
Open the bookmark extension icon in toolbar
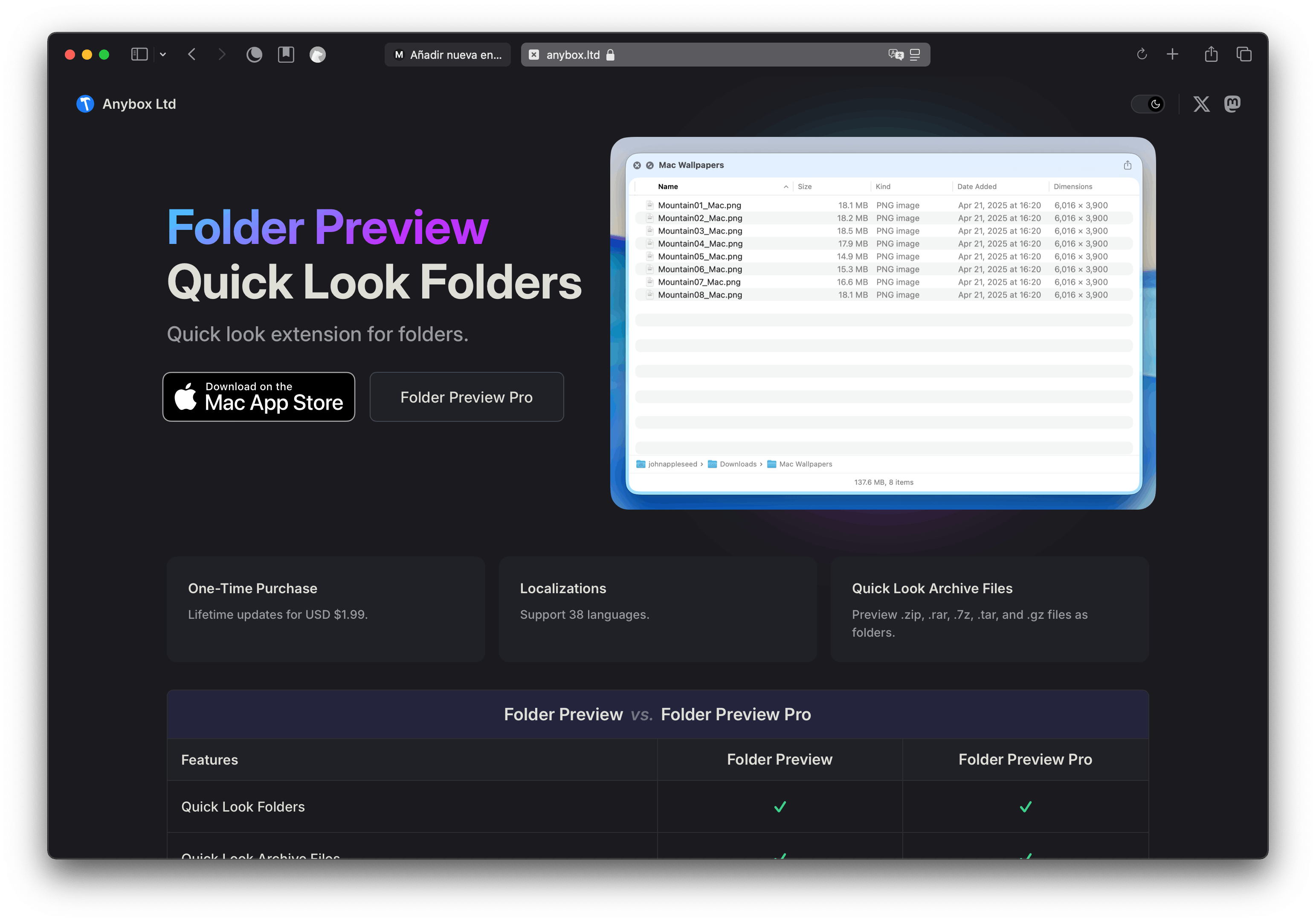tap(286, 55)
